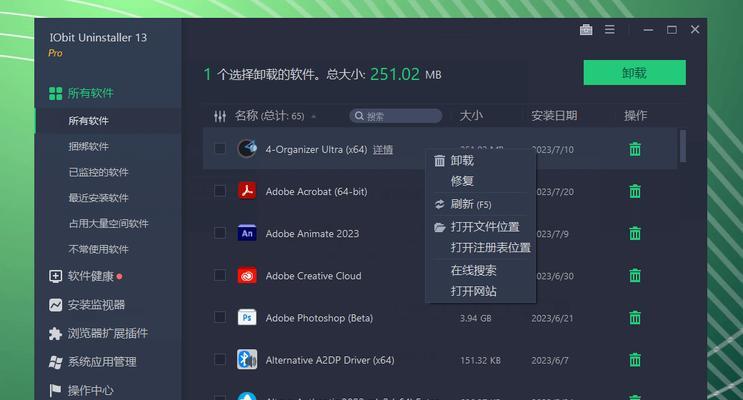Click the Adobe Animate An icon

(247, 233)
